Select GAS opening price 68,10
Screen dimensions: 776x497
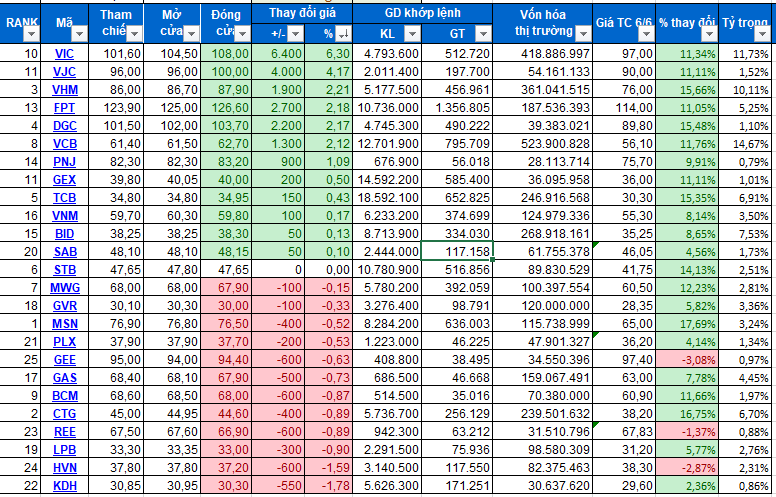[172, 378]
